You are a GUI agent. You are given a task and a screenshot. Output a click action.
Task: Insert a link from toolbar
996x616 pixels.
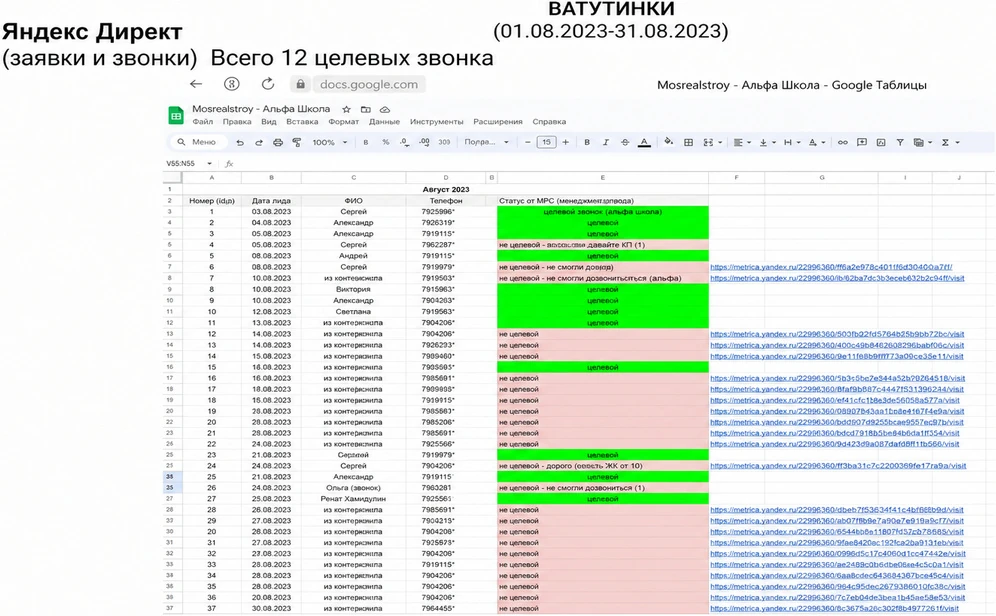point(842,142)
